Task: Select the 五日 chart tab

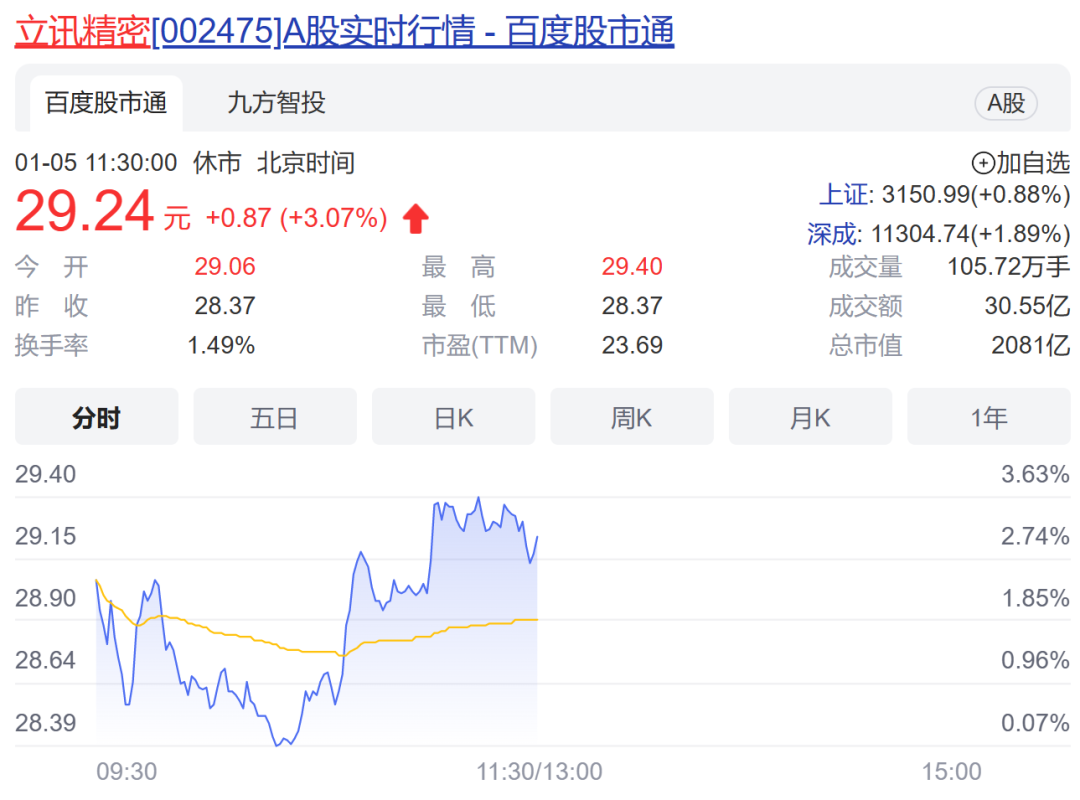Action: (275, 417)
